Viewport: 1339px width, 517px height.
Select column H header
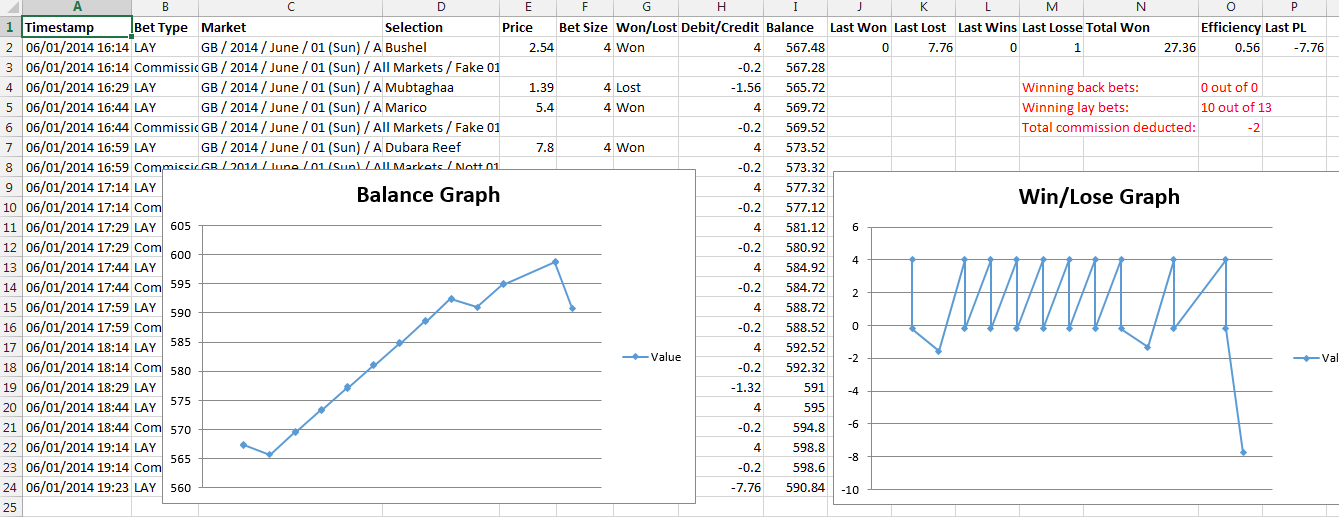[721, 8]
